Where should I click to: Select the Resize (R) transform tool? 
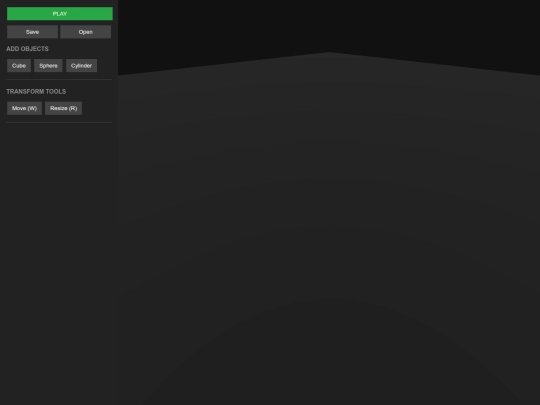coord(63,108)
